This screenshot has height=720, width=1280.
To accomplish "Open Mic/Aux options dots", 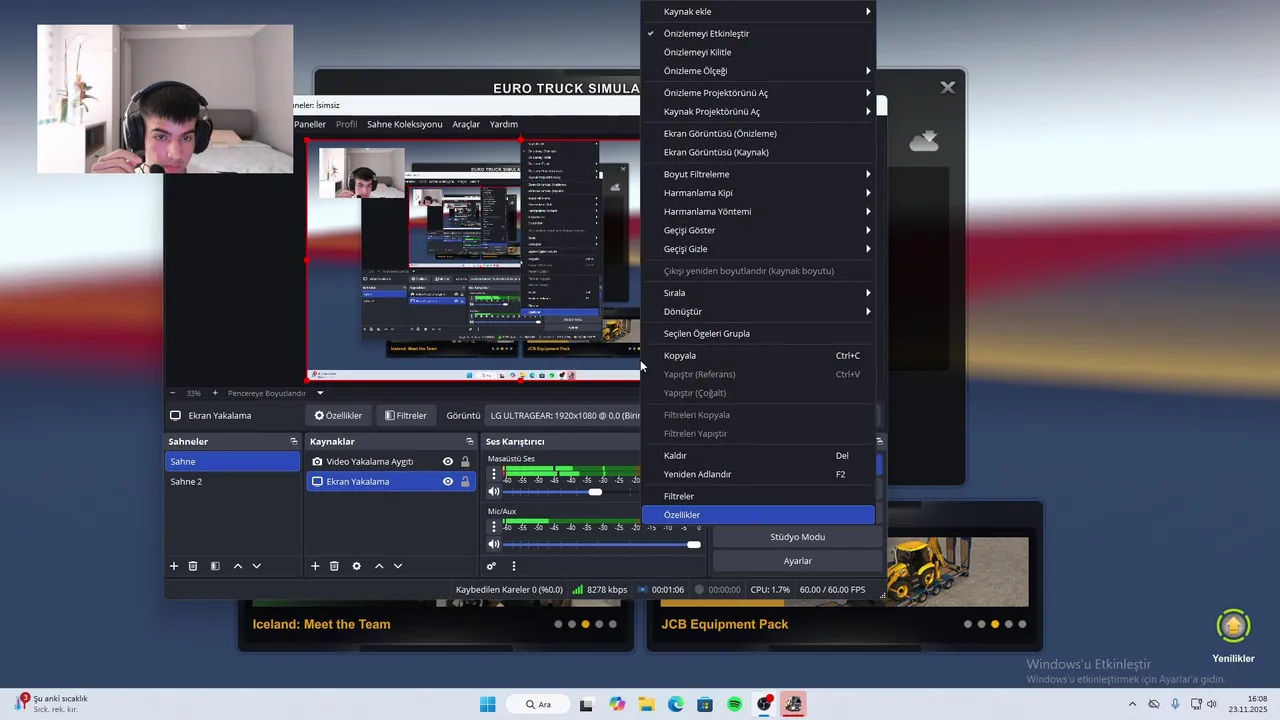I will tap(493, 526).
